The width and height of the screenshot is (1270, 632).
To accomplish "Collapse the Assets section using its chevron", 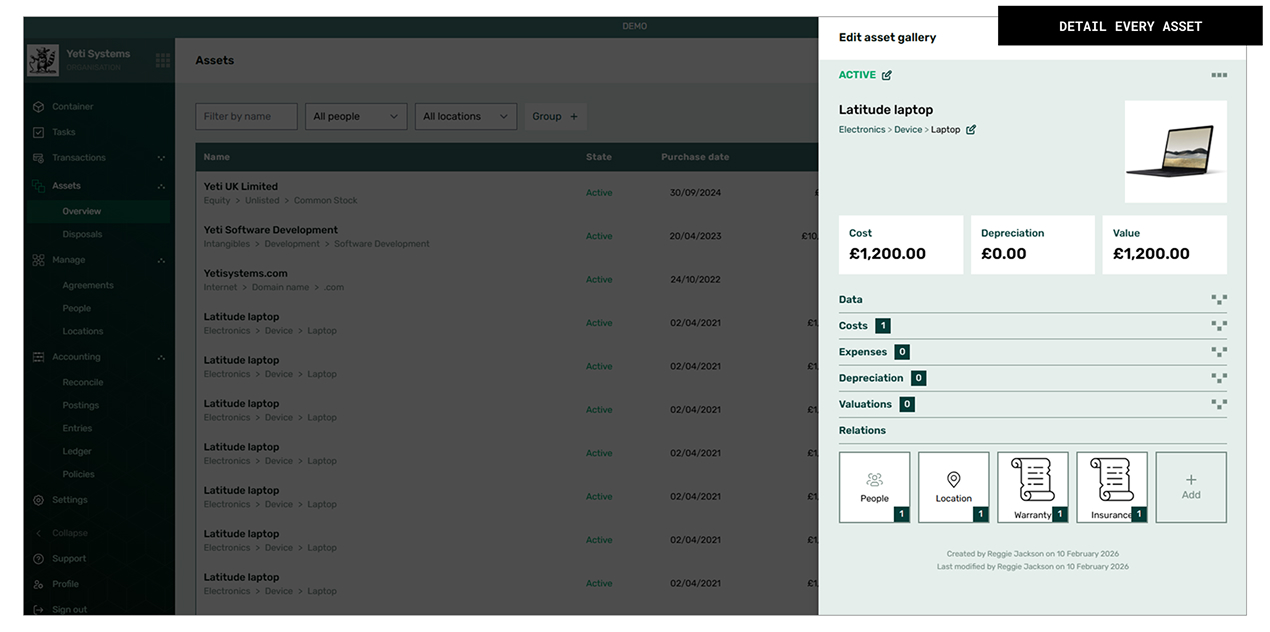I will pos(163,185).
